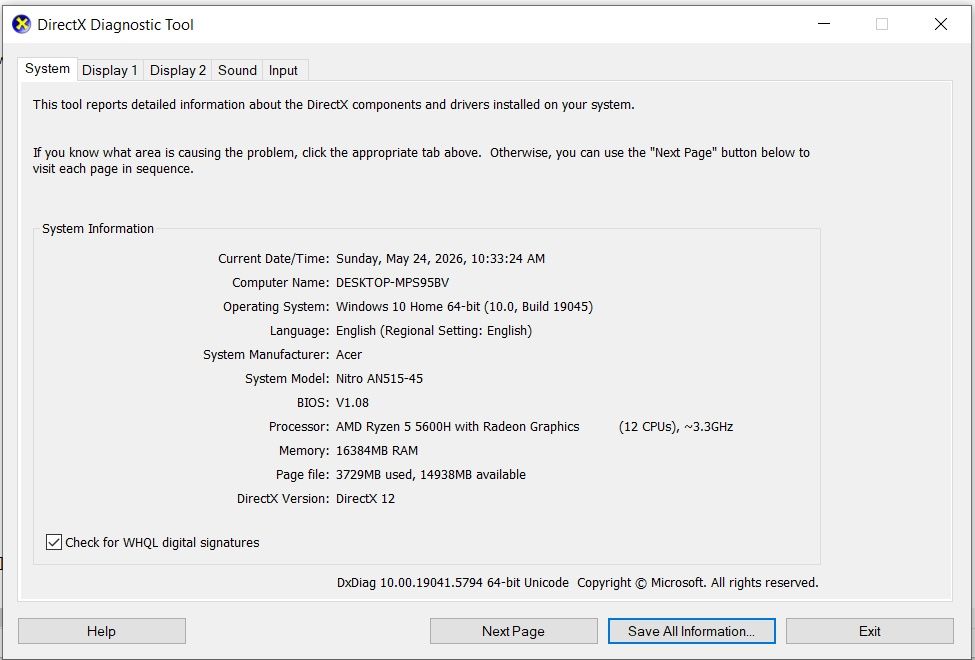Click Save All Information button
This screenshot has width=975, height=660.
691,631
